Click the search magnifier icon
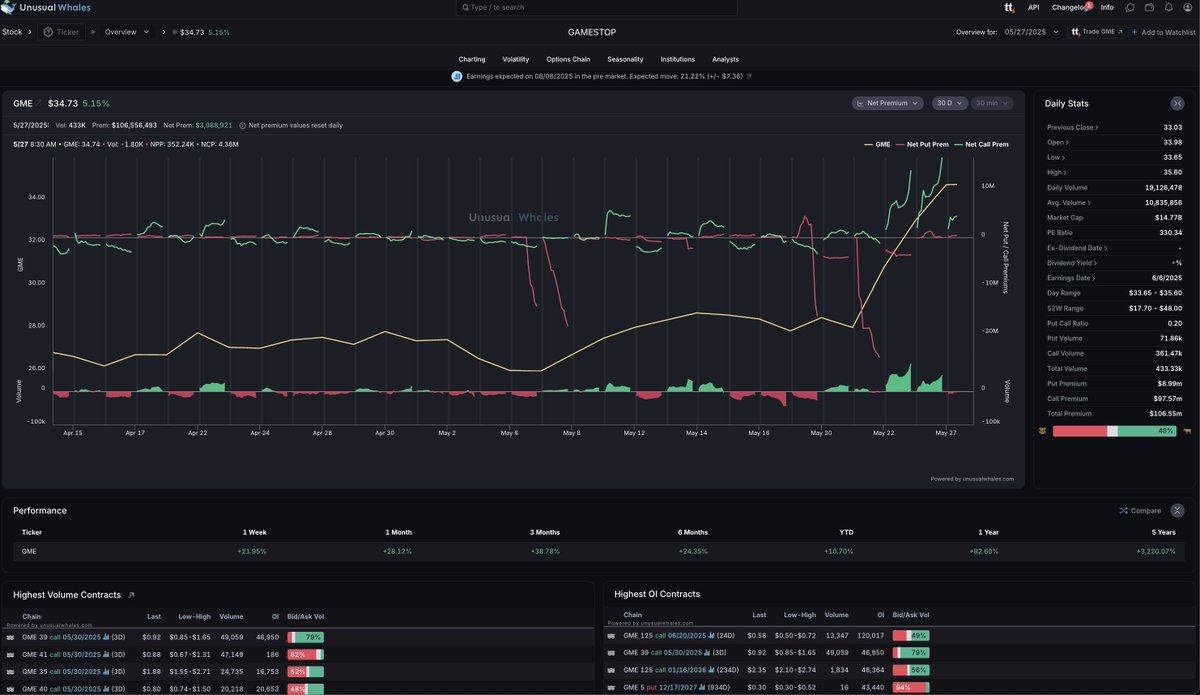This screenshot has height=695, width=1200. coord(463,7)
